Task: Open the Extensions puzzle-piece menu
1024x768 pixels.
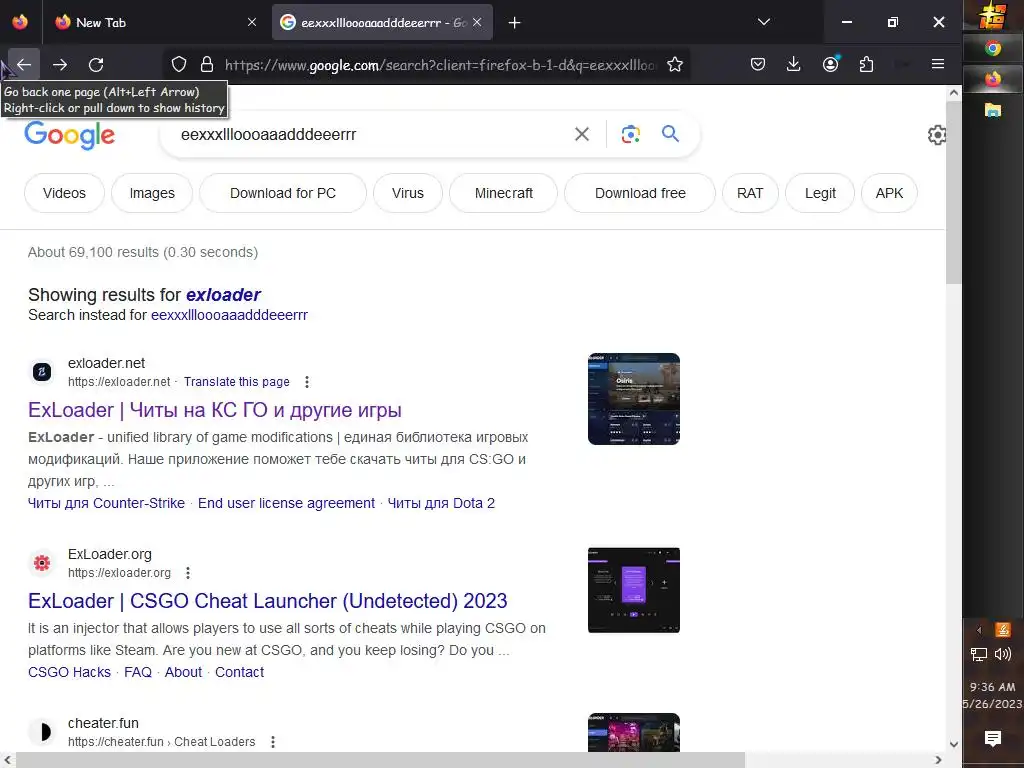Action: coord(866,64)
